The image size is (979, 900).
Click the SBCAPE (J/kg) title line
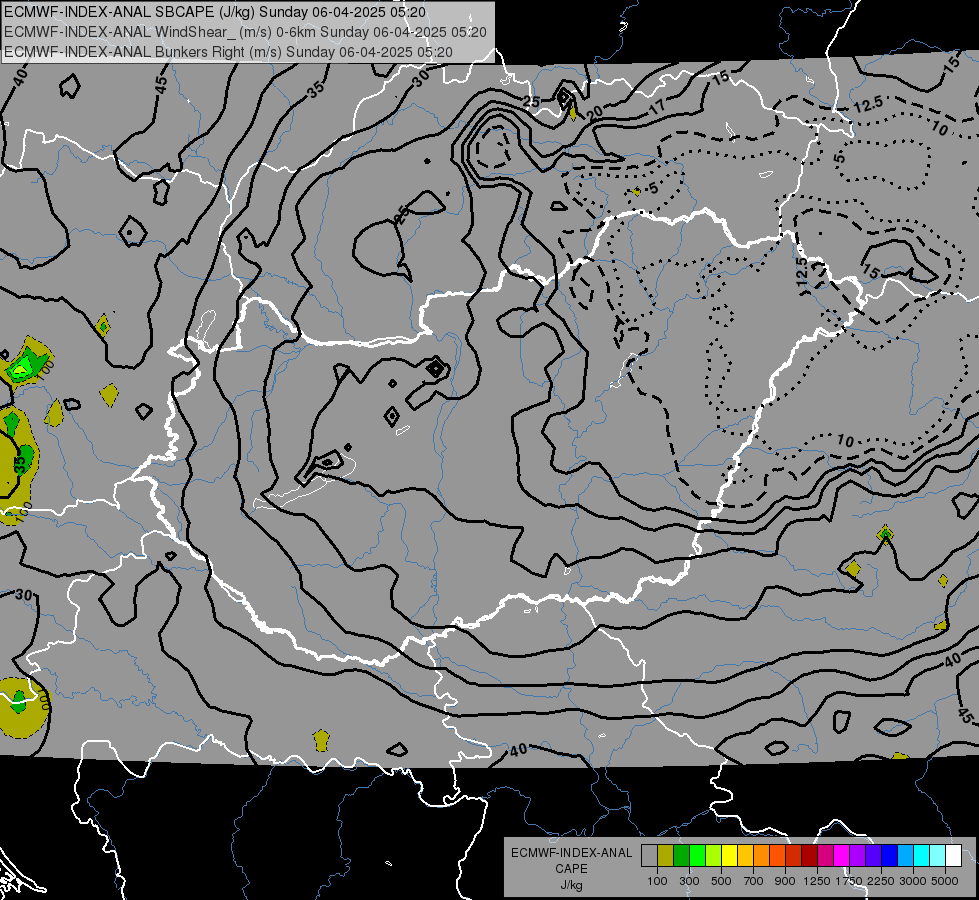point(215,12)
